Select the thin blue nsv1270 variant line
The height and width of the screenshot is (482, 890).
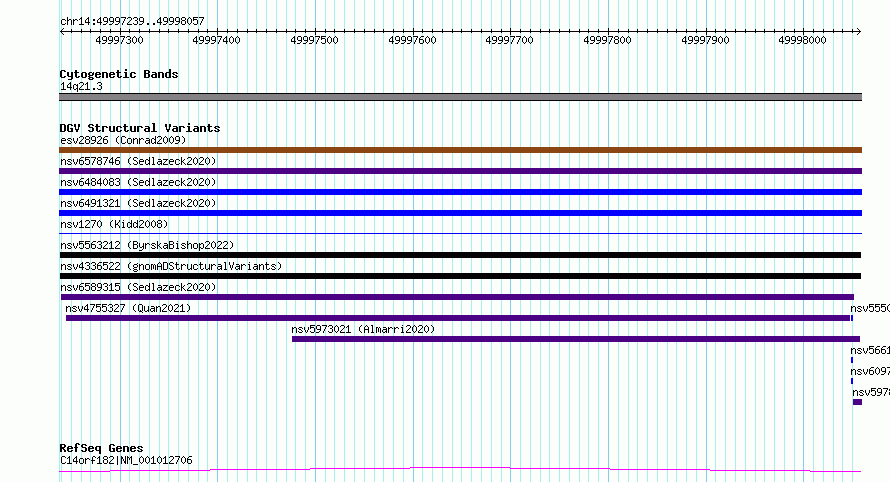point(460,233)
